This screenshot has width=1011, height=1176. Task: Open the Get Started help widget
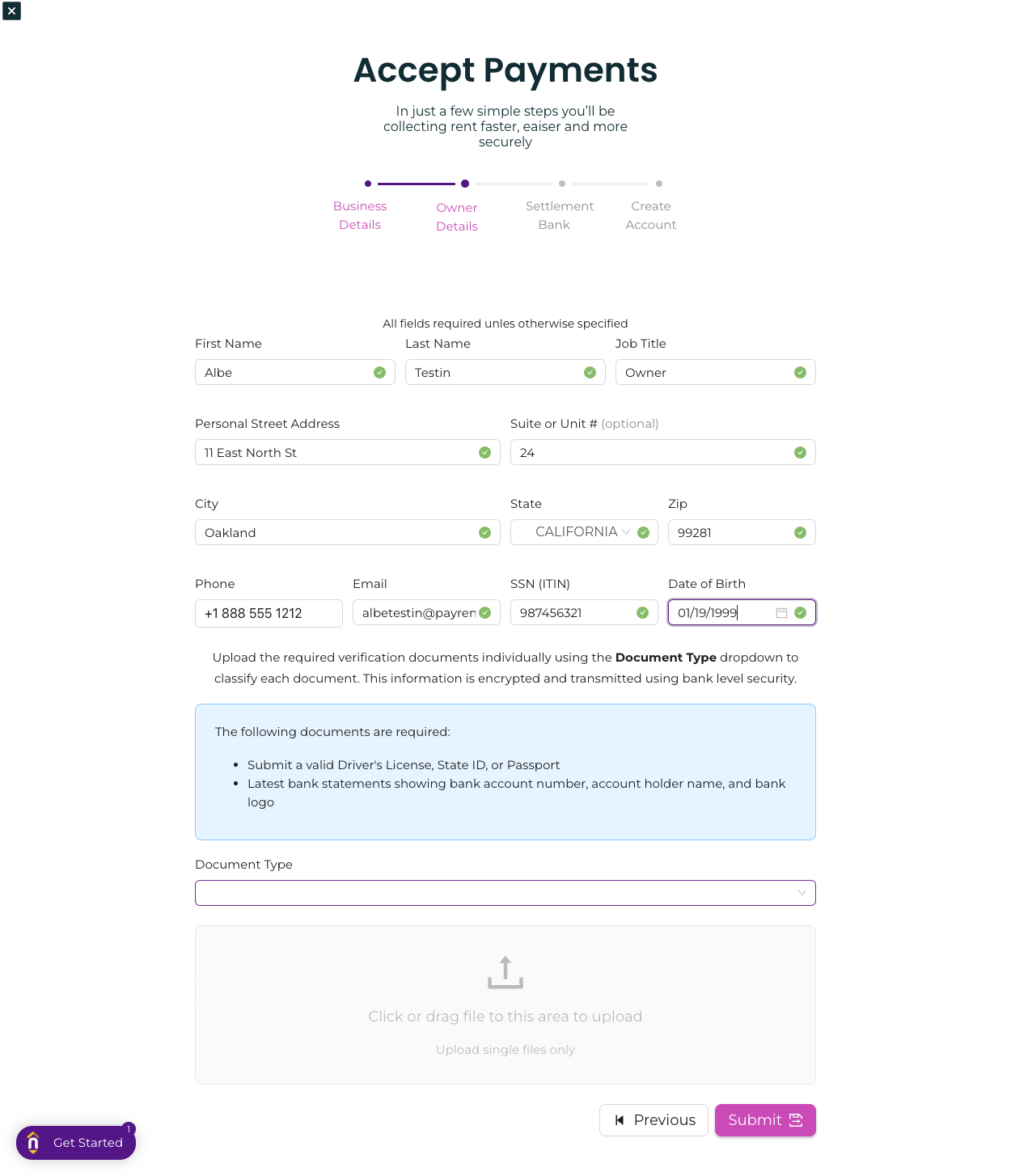(x=76, y=1143)
